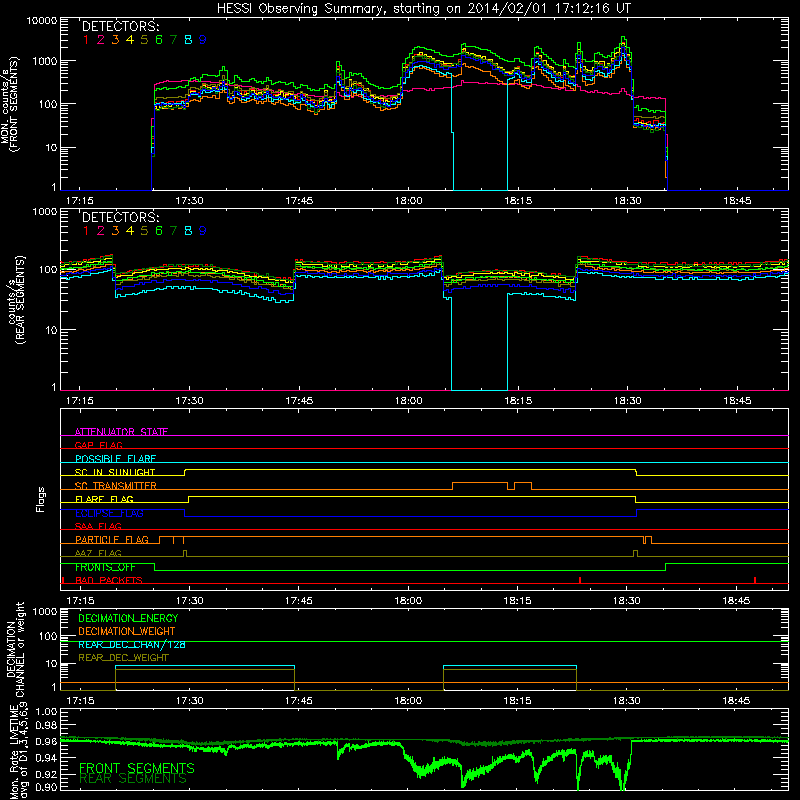Click the REAR_DEC_WEIGHT legend entry
The height and width of the screenshot is (800, 800).
[x=123, y=658]
